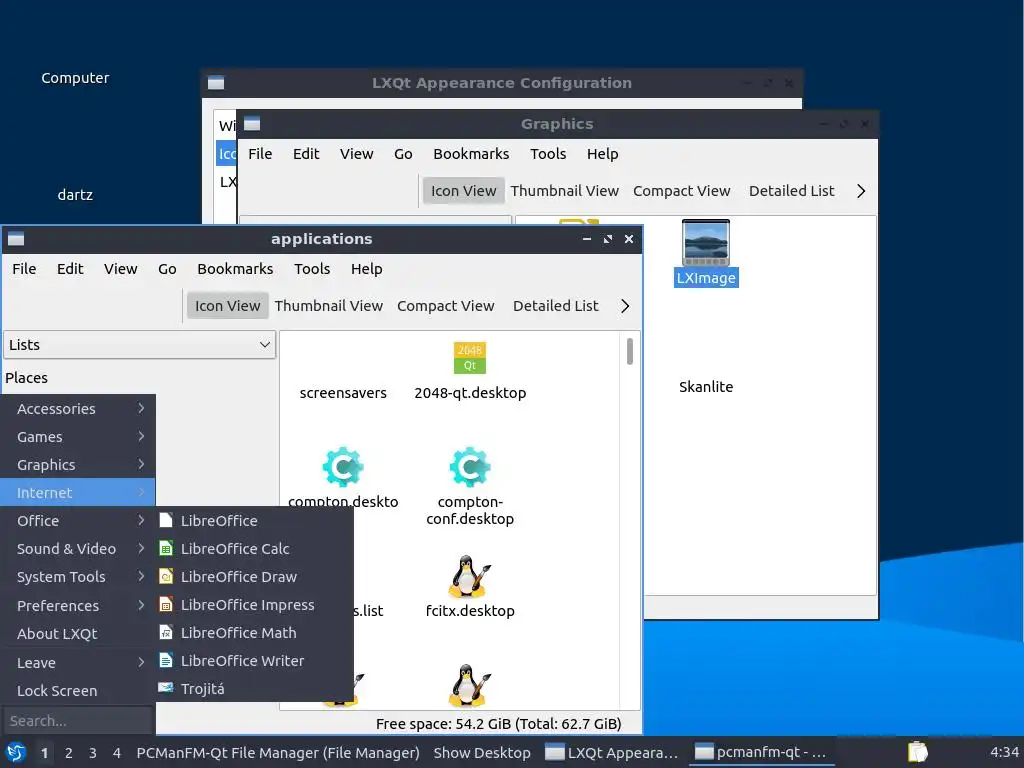Switch to virtual desktop 3
The width and height of the screenshot is (1024, 768).
tap(93, 753)
